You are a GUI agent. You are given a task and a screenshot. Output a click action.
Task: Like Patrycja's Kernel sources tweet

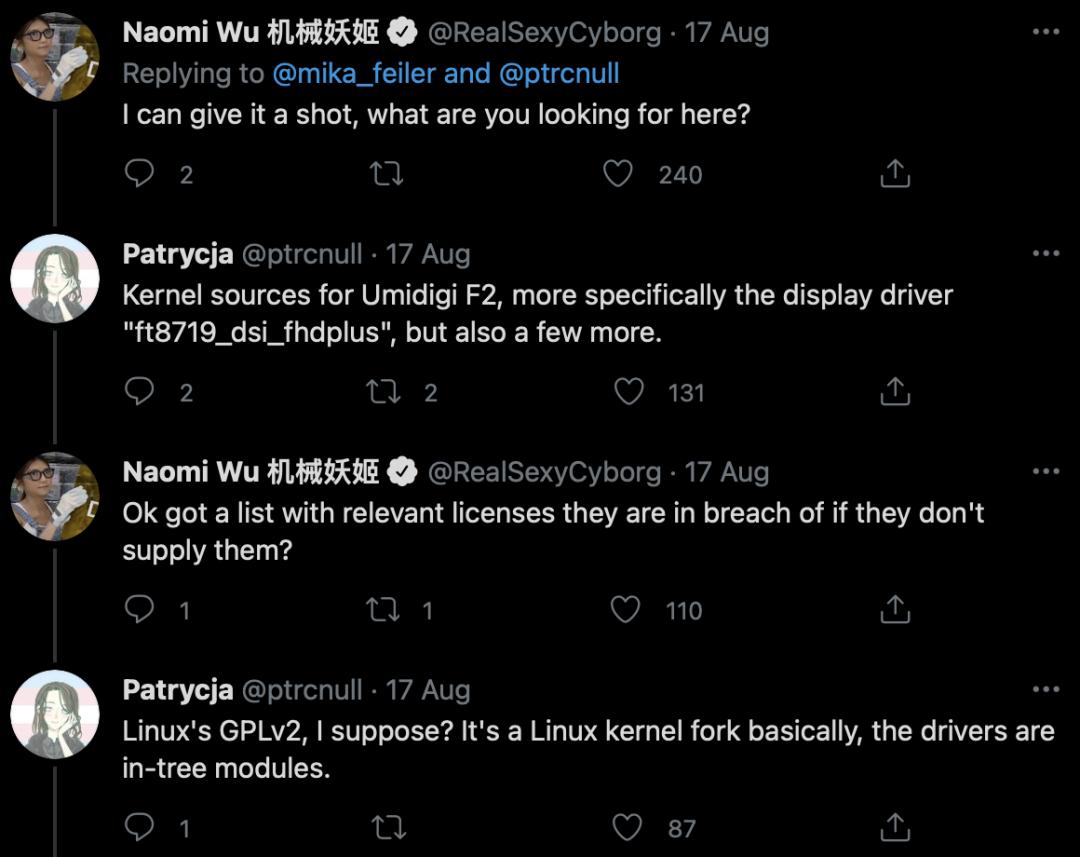629,392
